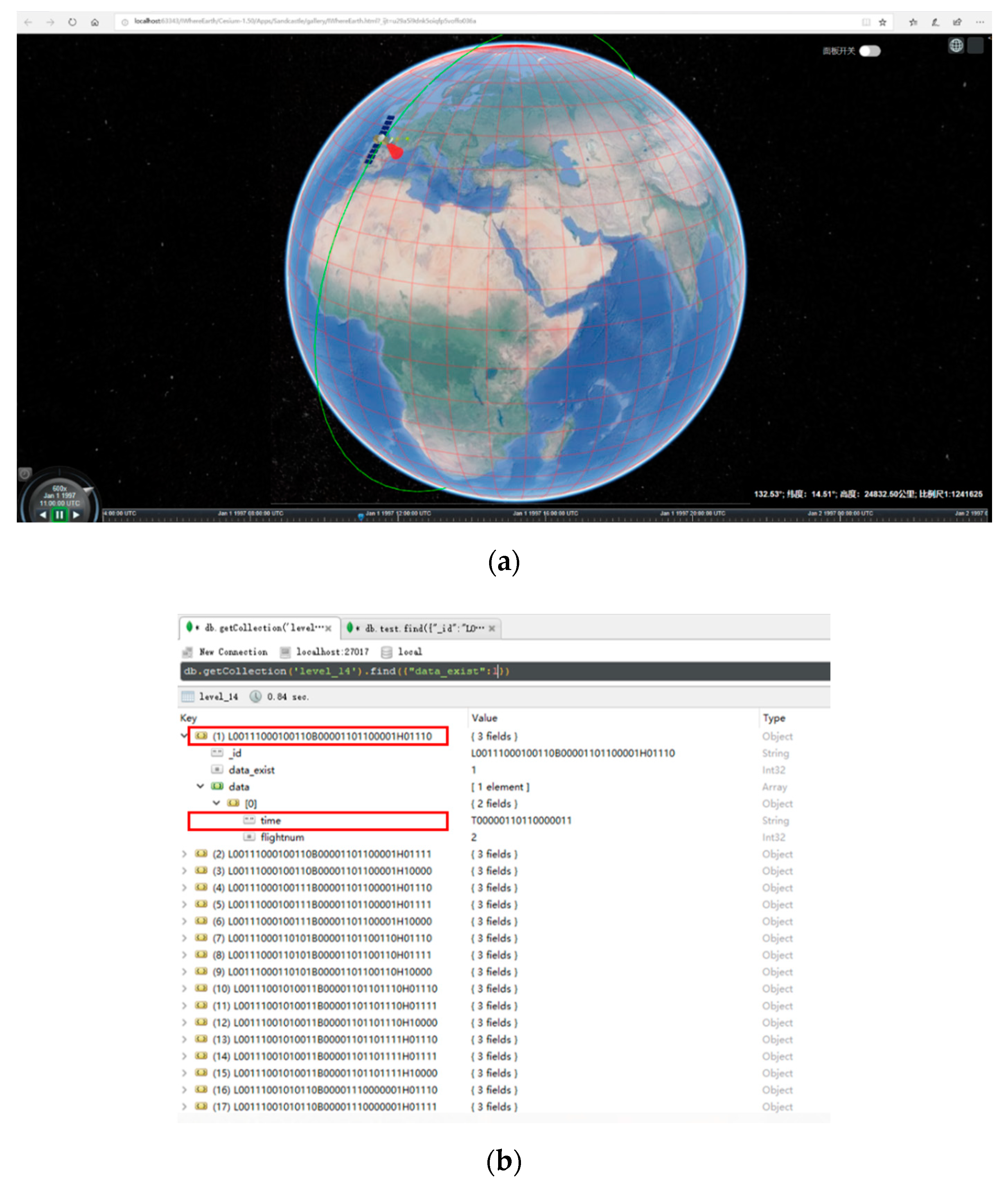Click the level_14 collection label
Image resolution: width=1008 pixels, height=1184 pixels.
[218, 697]
